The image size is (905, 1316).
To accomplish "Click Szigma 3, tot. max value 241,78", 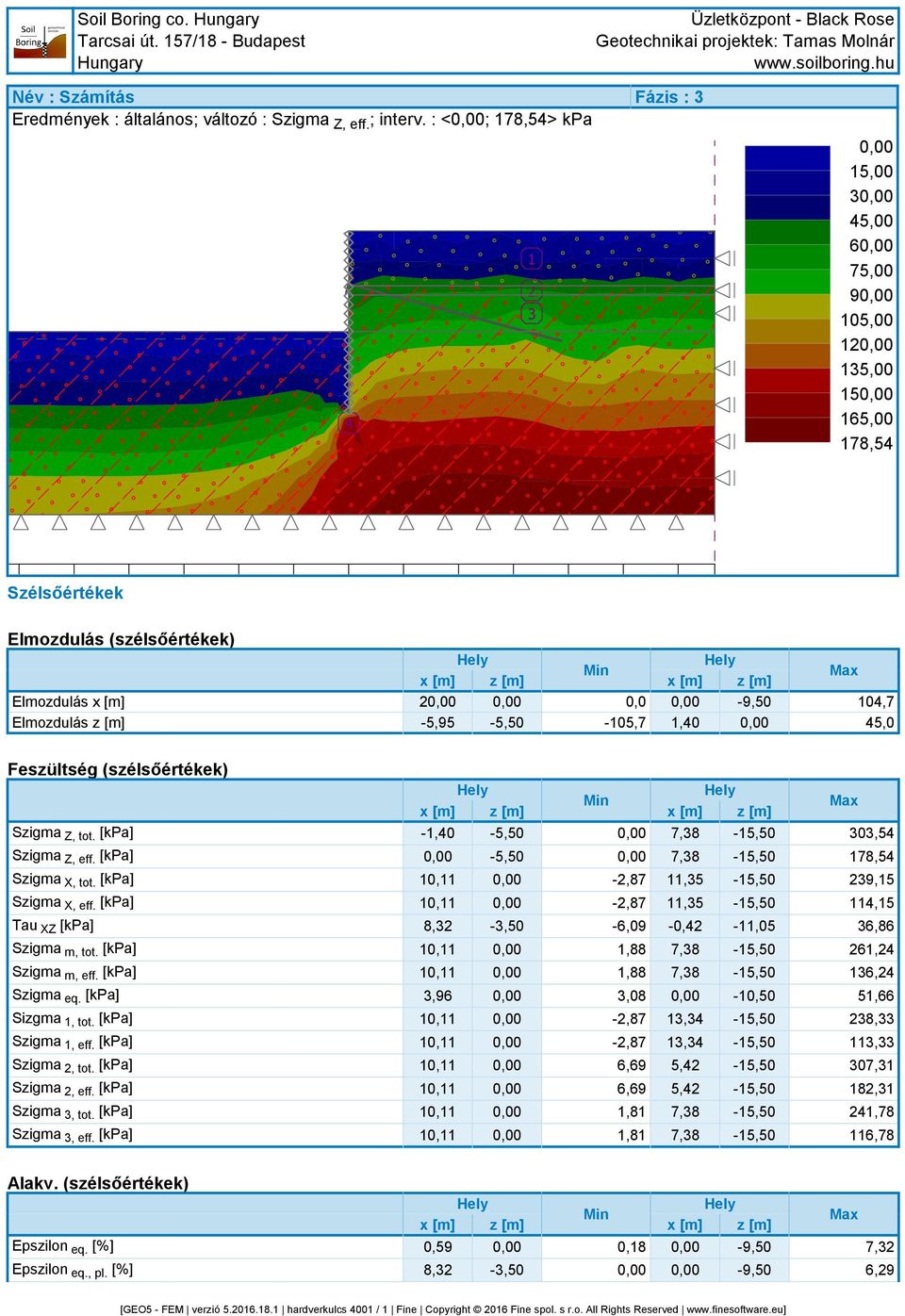I will pos(871,1111).
